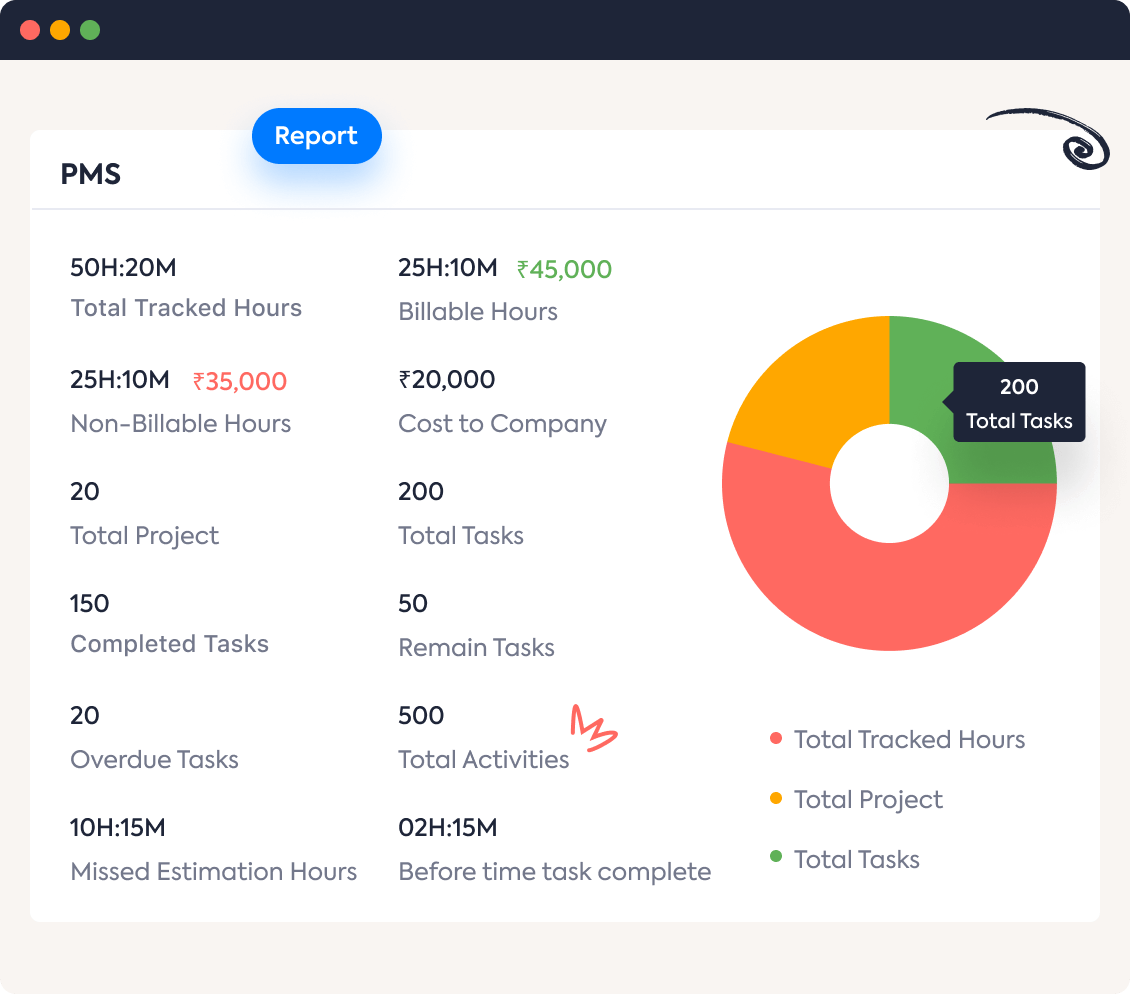Screen dimensions: 1136x994
Task: Click the PMS panel heading
Action: pyautogui.click(x=91, y=174)
